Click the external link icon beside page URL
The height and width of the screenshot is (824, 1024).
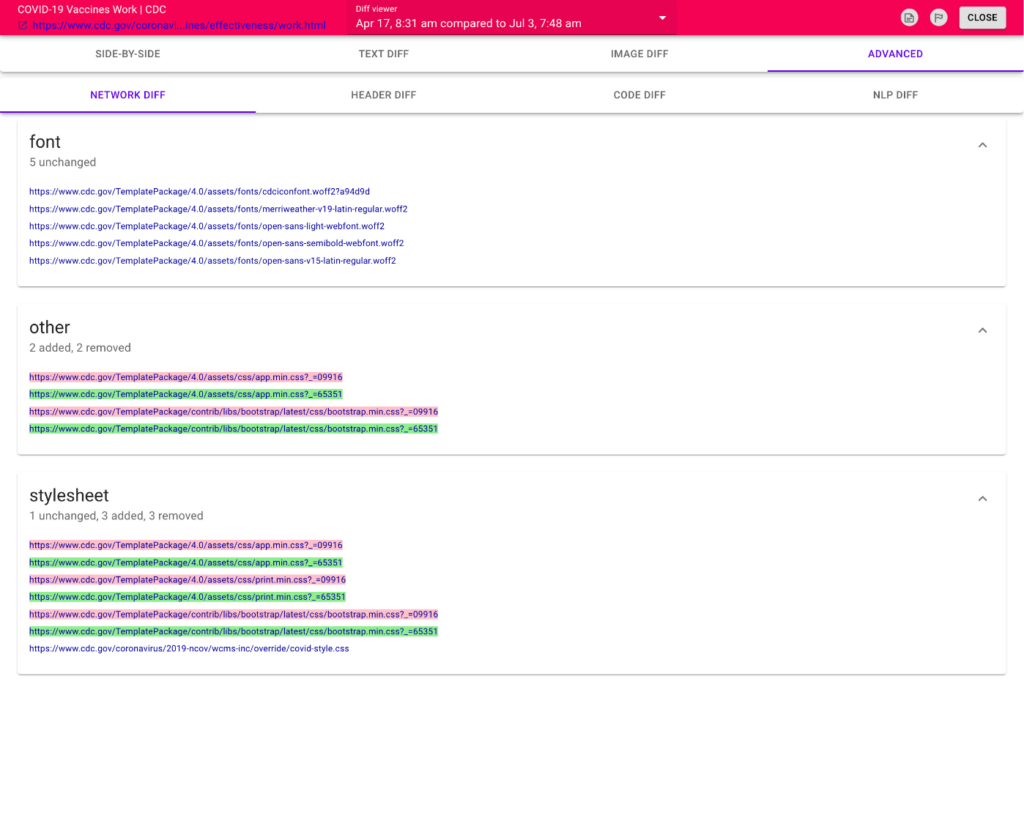[23, 25]
